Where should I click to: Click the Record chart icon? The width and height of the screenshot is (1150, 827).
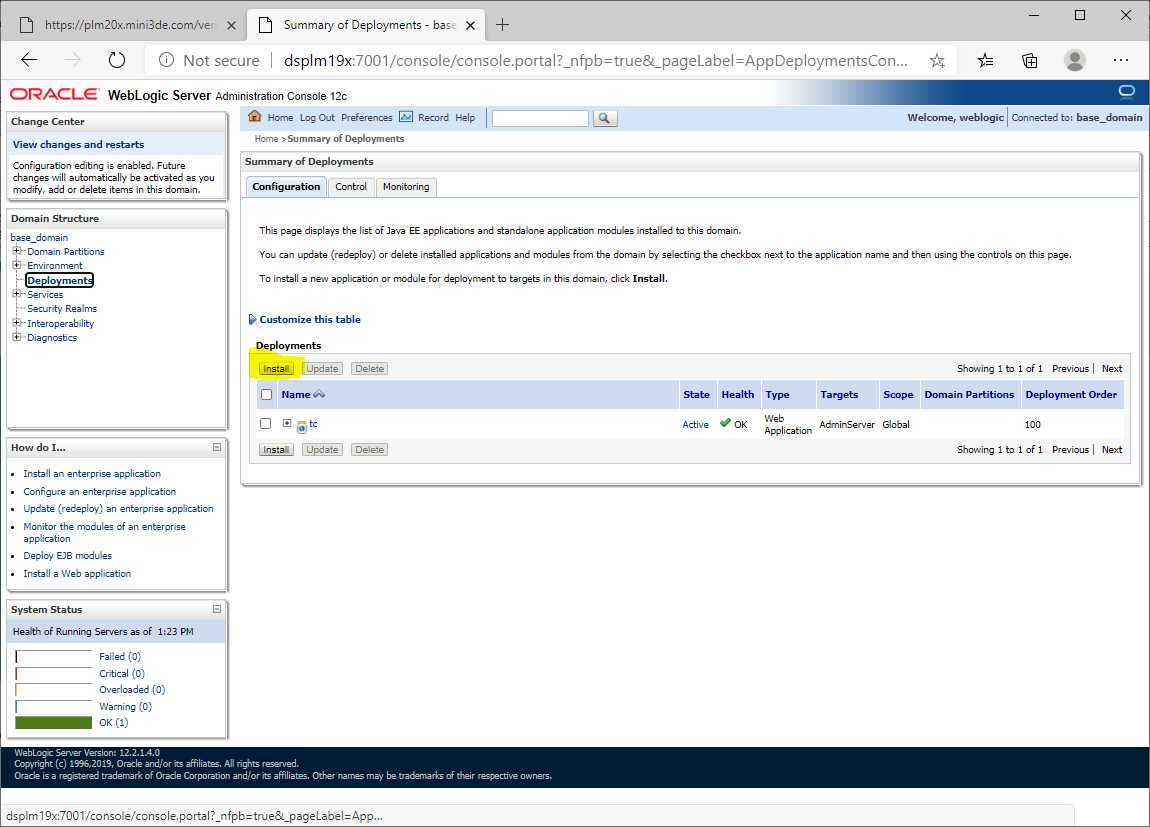click(405, 117)
